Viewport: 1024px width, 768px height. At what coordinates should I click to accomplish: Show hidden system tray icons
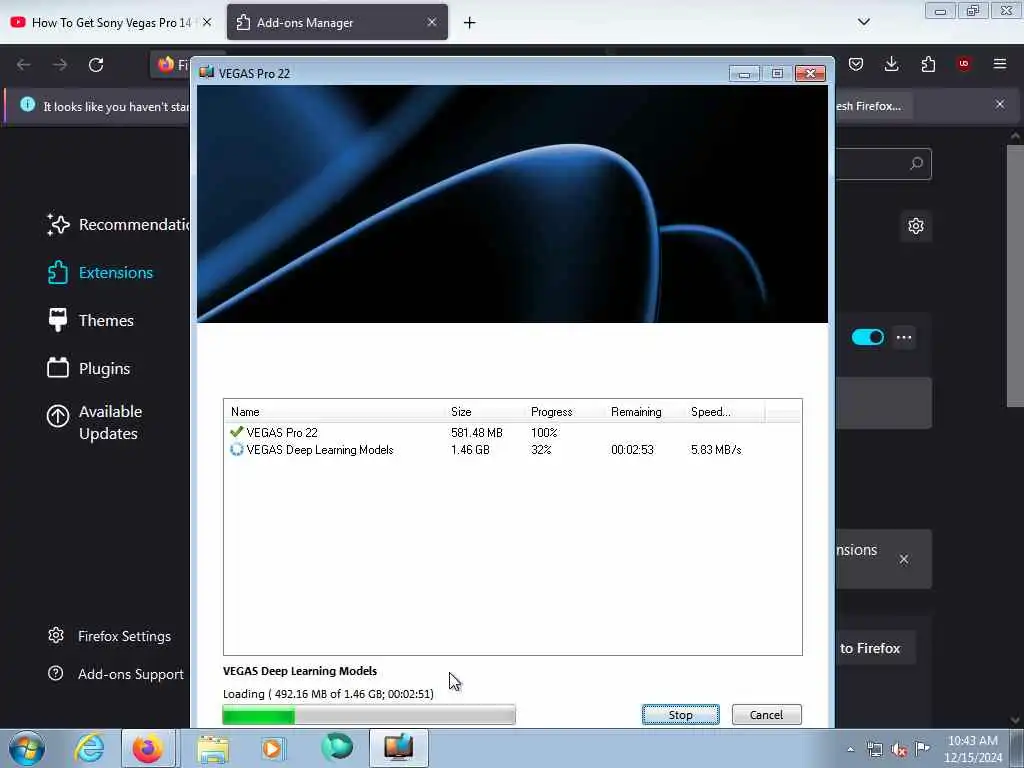click(x=850, y=749)
